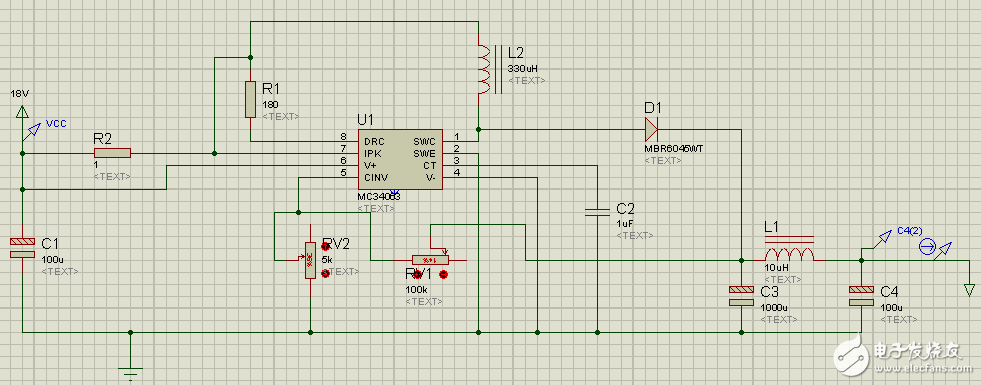The width and height of the screenshot is (981, 385).
Task: Click the red dot right of RV1
Action: pos(444,274)
